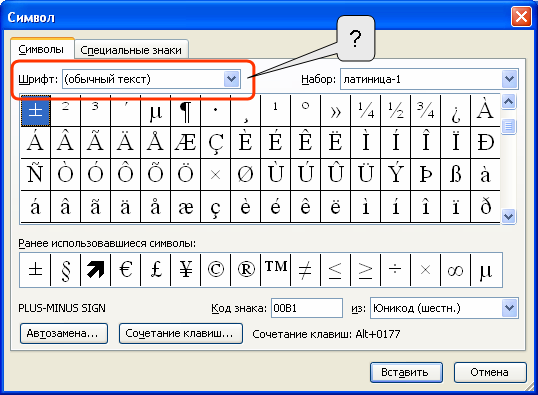Pick the lowercase à in the third row

coord(486,174)
